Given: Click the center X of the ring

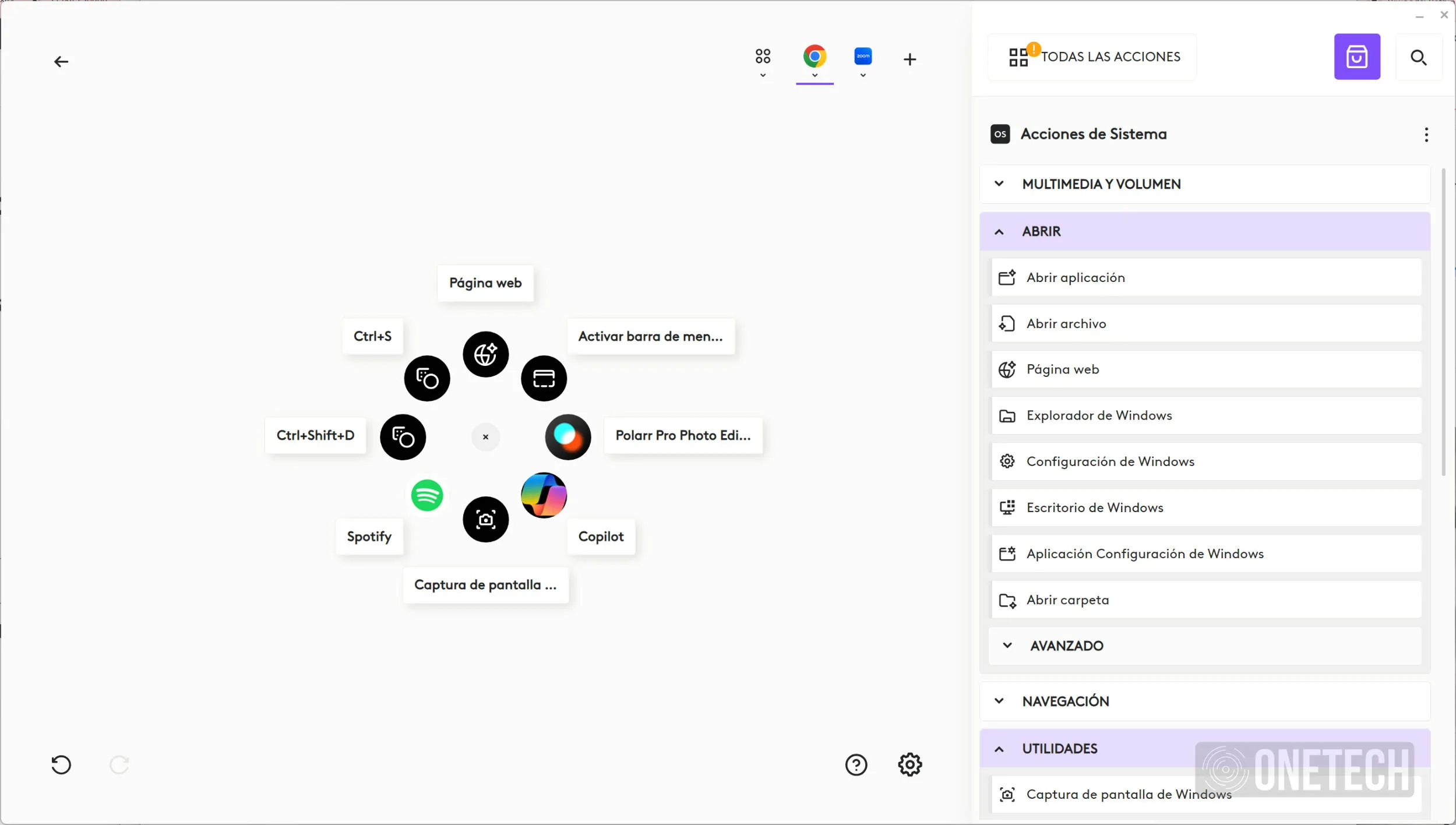Looking at the screenshot, I should pos(485,437).
